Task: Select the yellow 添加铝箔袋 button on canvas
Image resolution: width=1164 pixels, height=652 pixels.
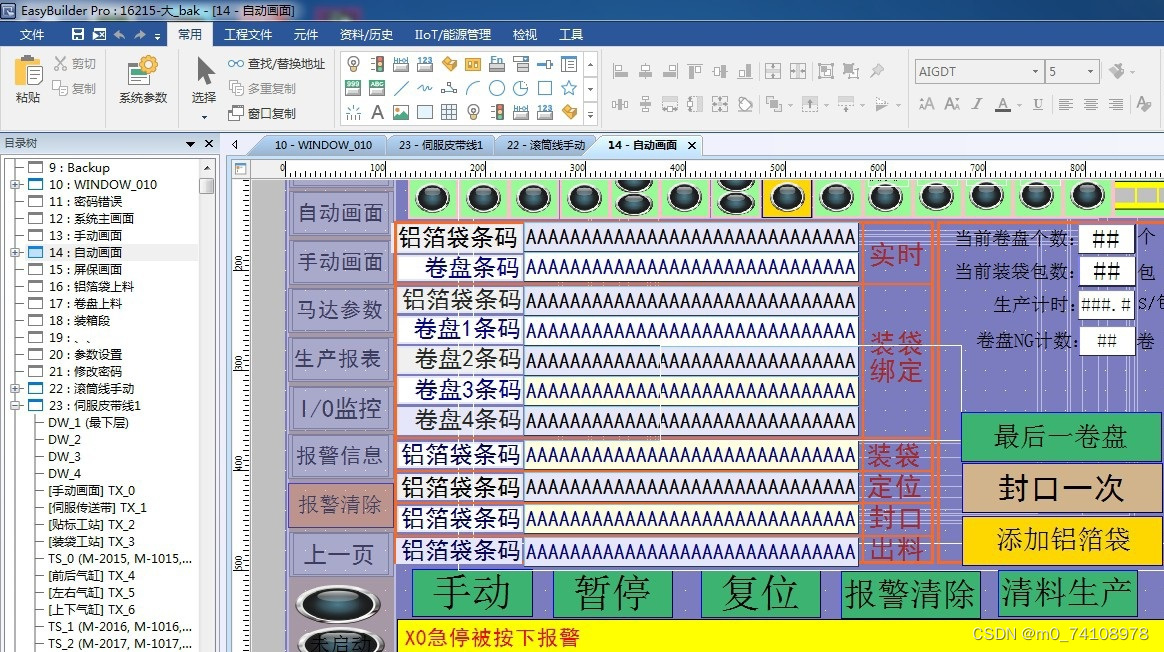Action: pyautogui.click(x=1062, y=540)
